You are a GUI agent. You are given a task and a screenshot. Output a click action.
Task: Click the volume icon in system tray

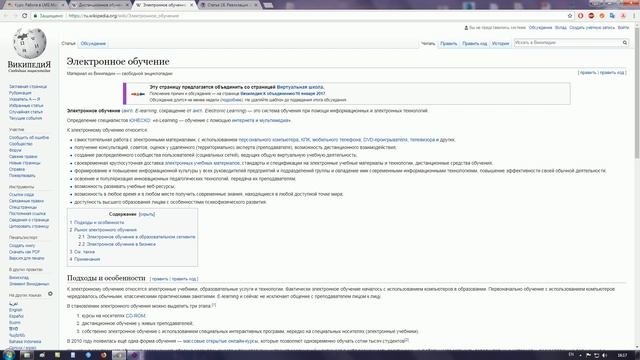pyautogui.click(x=605, y=356)
